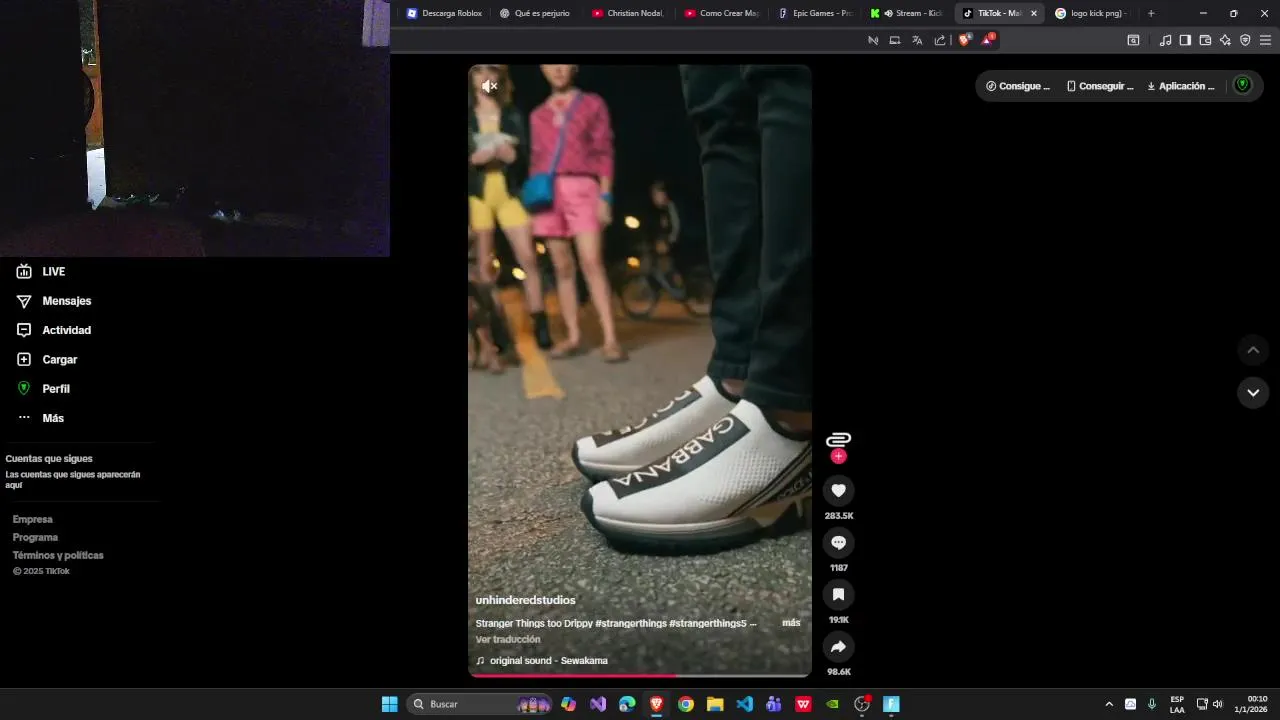Close the TikTok browser tab

point(1034,13)
